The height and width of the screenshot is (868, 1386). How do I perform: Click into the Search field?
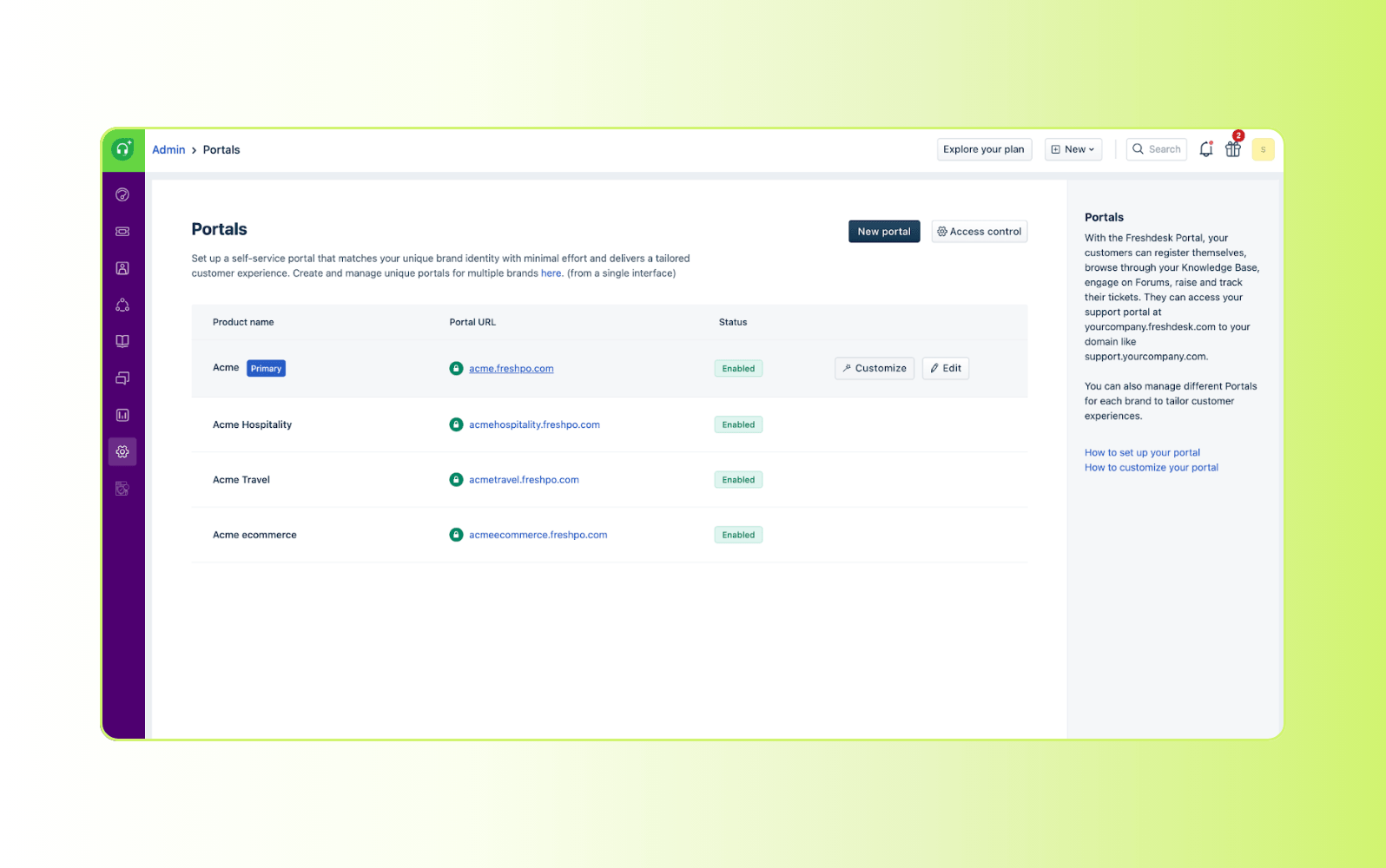click(x=1157, y=149)
